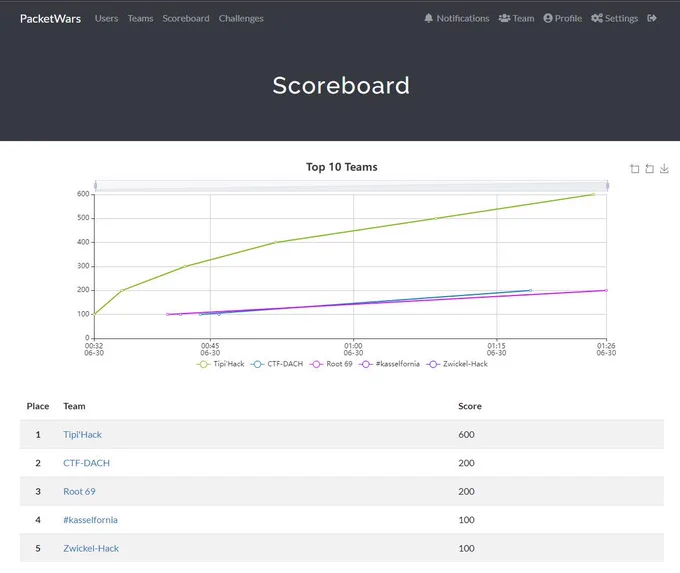The height and width of the screenshot is (573, 680).
Task: Click the Team group icon
Action: click(504, 18)
